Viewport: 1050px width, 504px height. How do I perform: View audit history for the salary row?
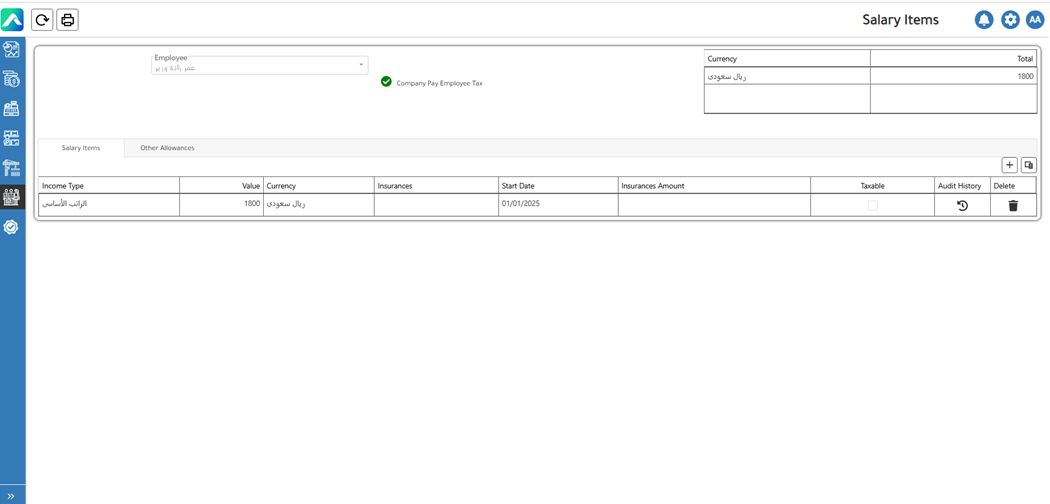(x=962, y=205)
